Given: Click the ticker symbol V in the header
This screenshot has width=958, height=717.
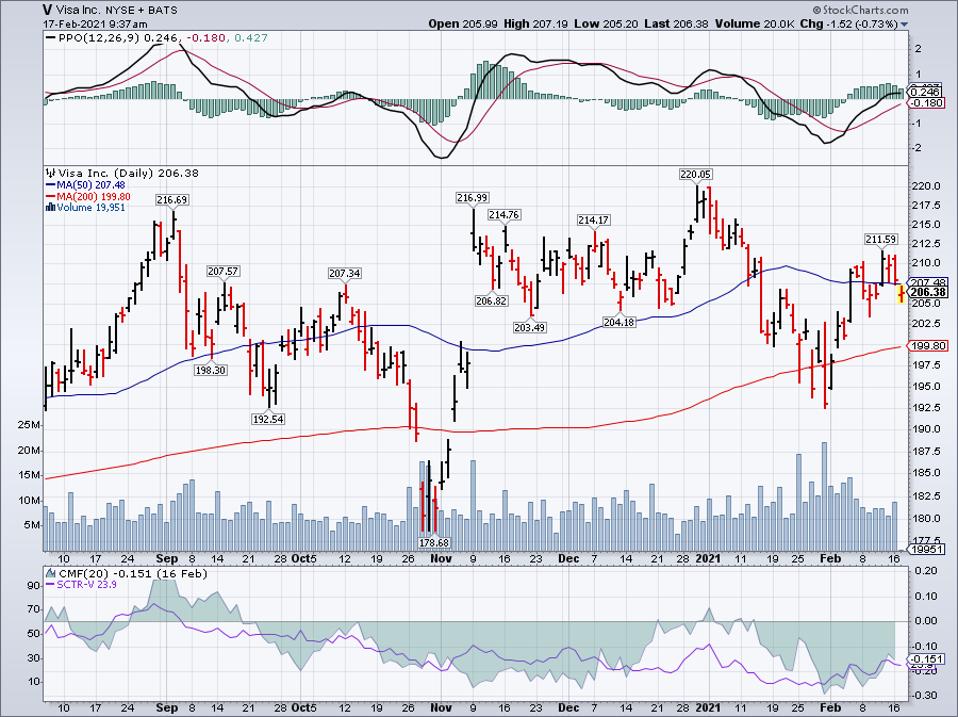Looking at the screenshot, I should (x=47, y=10).
